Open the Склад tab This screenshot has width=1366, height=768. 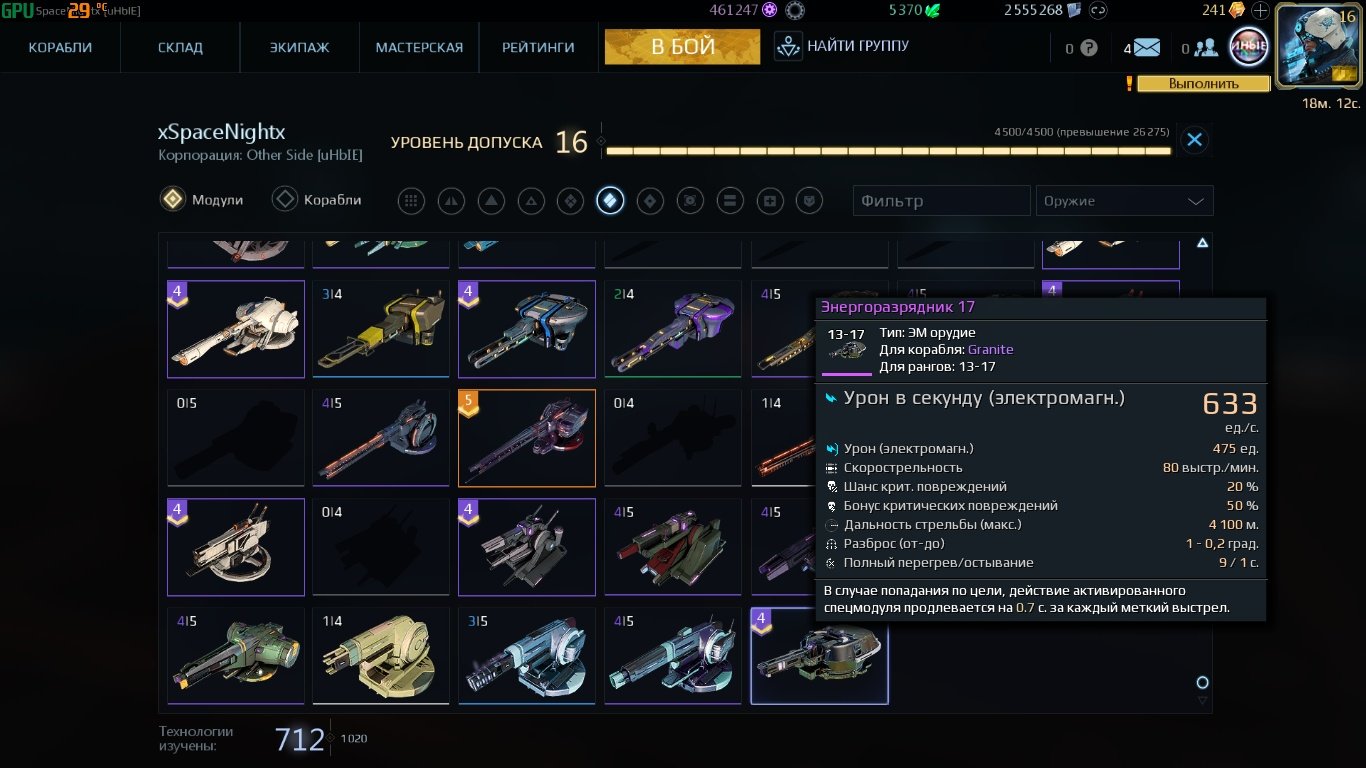(x=180, y=47)
